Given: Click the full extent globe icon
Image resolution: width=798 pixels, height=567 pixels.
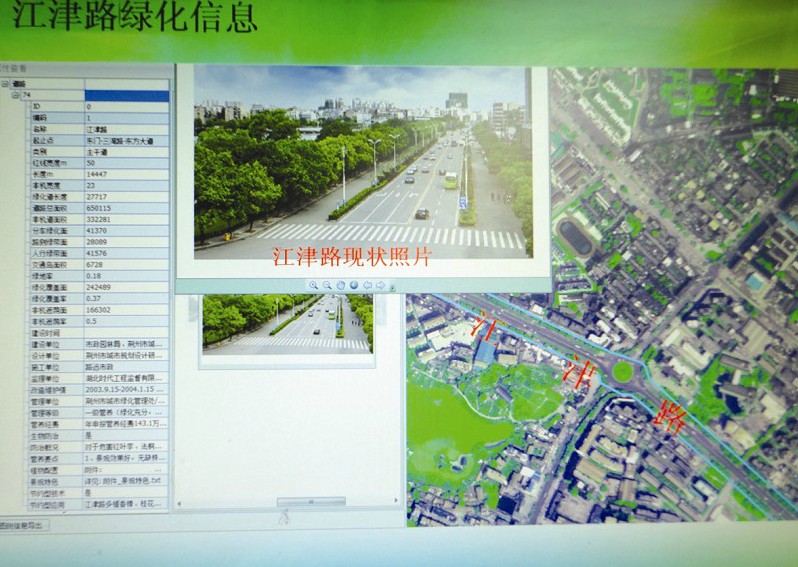Looking at the screenshot, I should click(x=353, y=285).
